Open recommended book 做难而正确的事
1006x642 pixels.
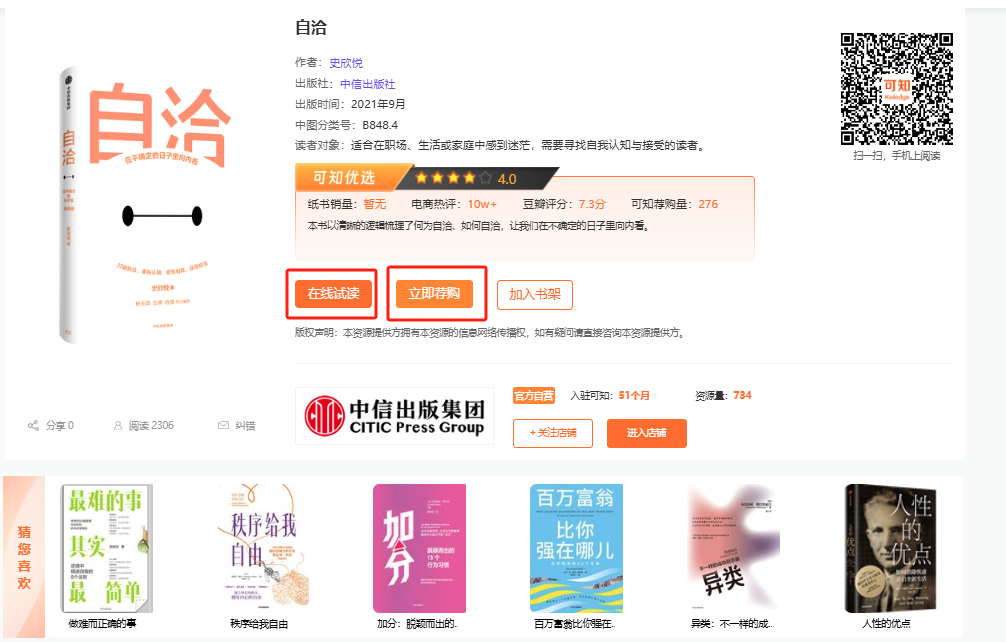click(107, 548)
